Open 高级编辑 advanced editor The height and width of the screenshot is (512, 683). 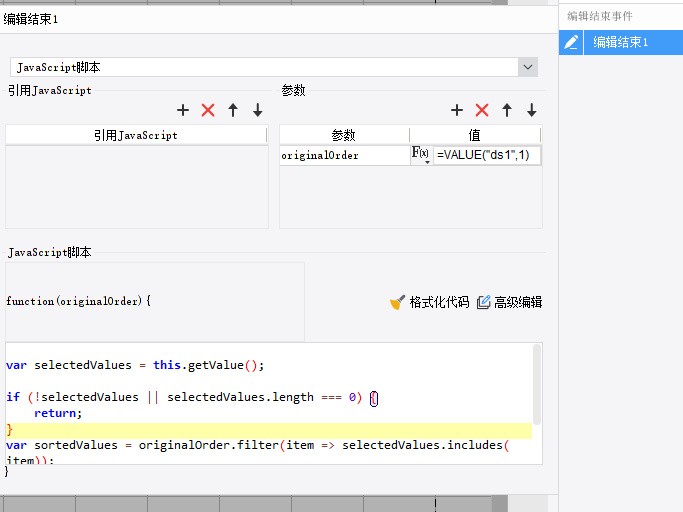tap(509, 302)
